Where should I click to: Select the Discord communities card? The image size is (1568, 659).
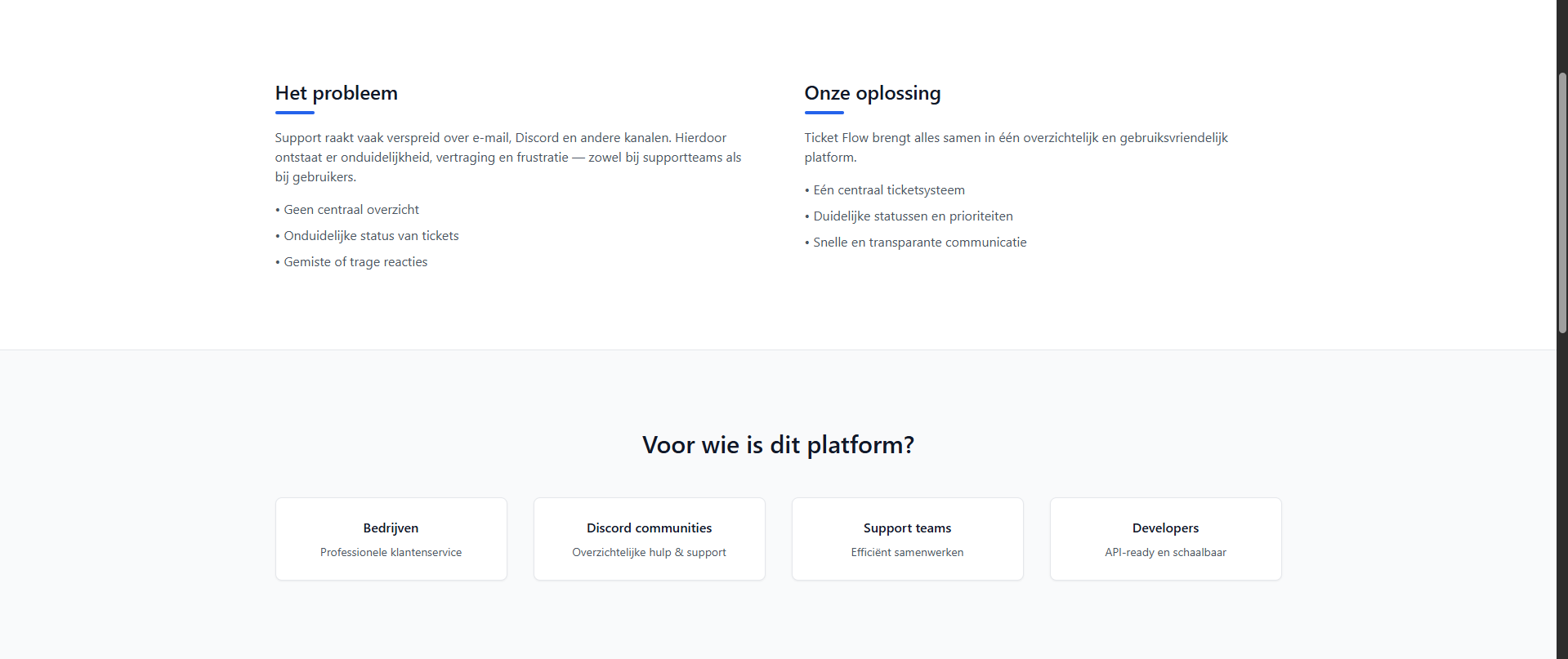point(649,539)
